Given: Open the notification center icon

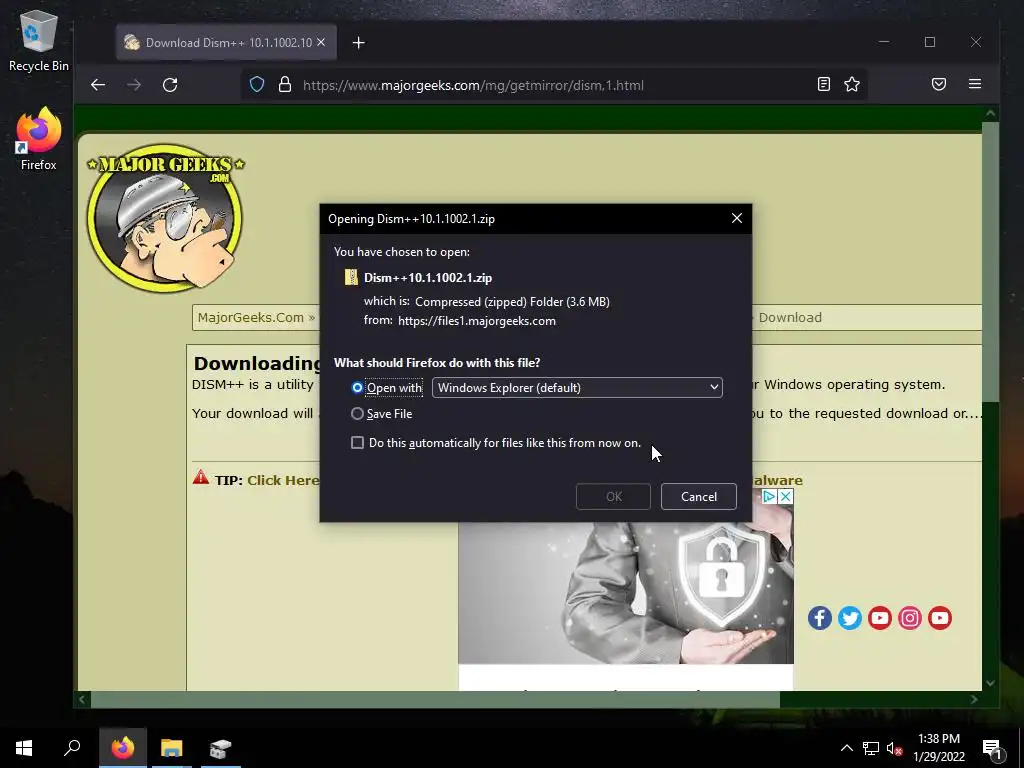Looking at the screenshot, I should tap(992, 749).
